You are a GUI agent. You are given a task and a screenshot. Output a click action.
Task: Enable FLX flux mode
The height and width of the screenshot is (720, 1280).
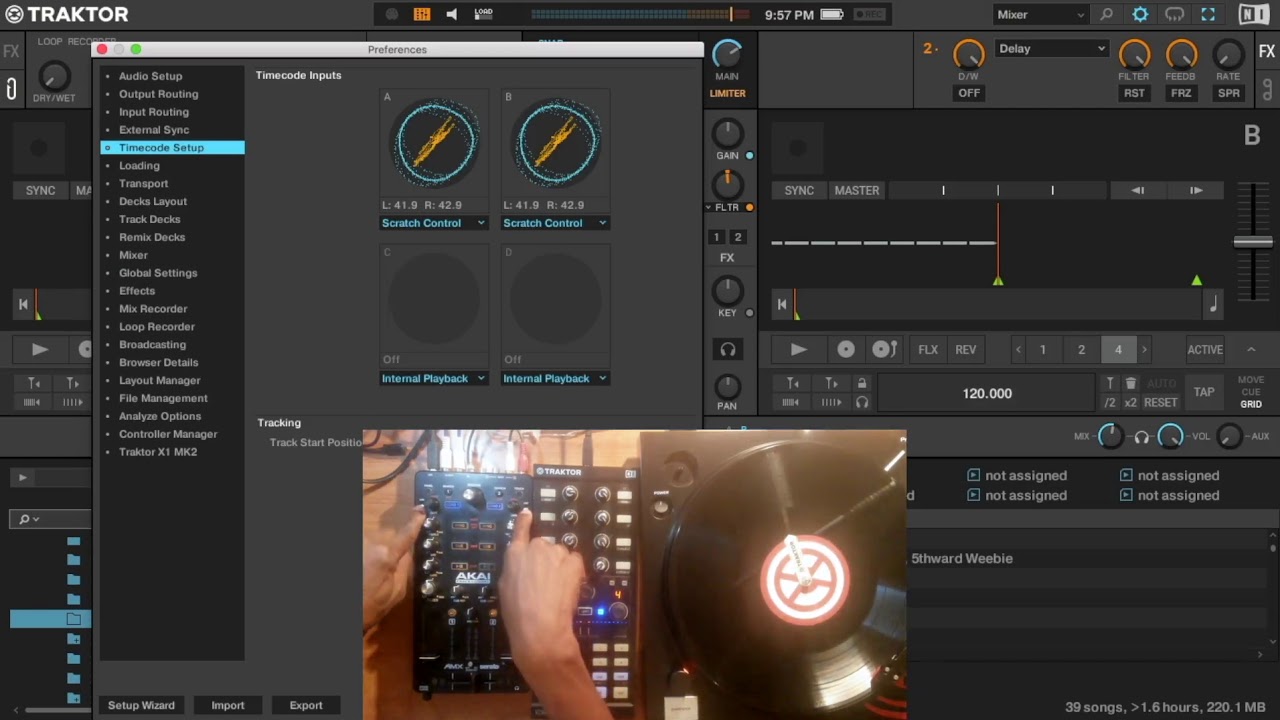coord(928,349)
